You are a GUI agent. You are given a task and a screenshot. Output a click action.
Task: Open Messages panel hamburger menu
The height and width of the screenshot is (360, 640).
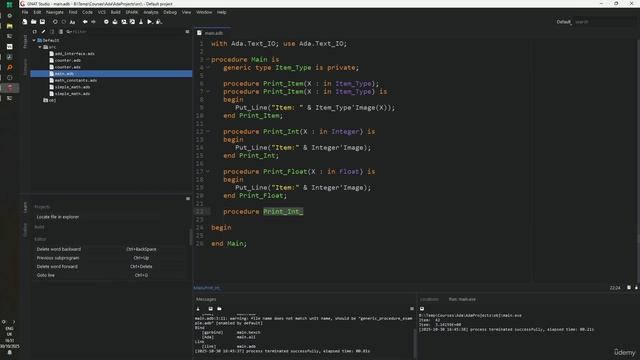412,309
